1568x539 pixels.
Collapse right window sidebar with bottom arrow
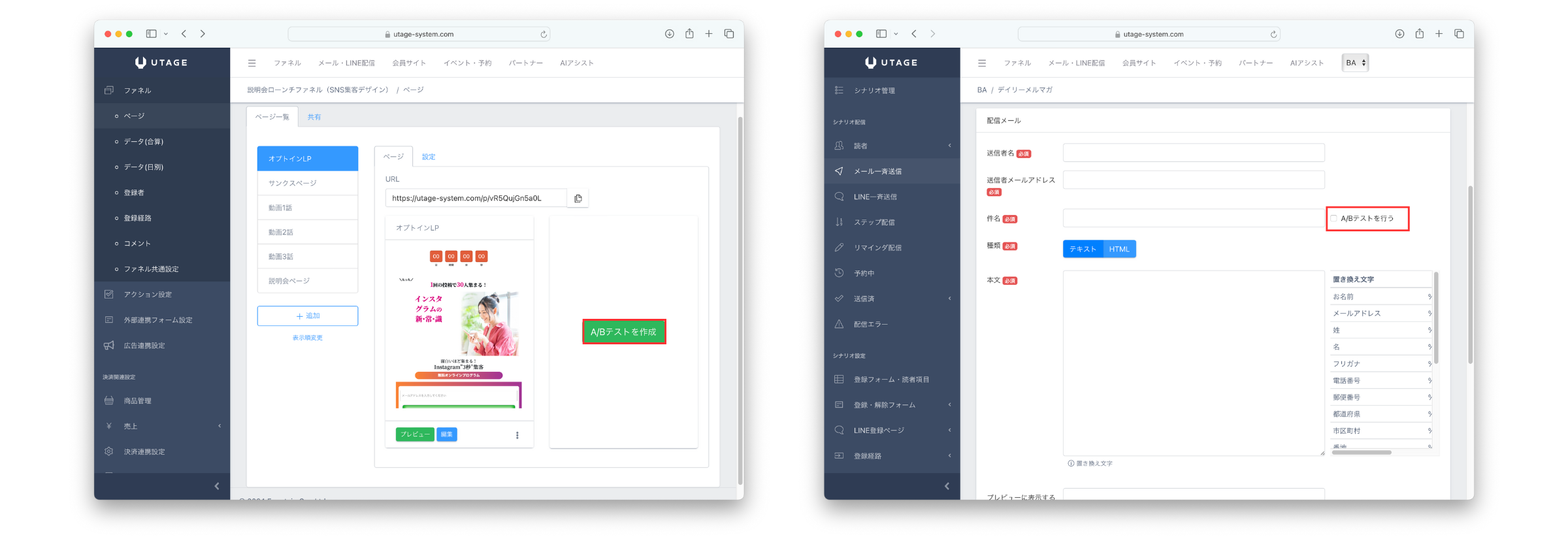(947, 486)
